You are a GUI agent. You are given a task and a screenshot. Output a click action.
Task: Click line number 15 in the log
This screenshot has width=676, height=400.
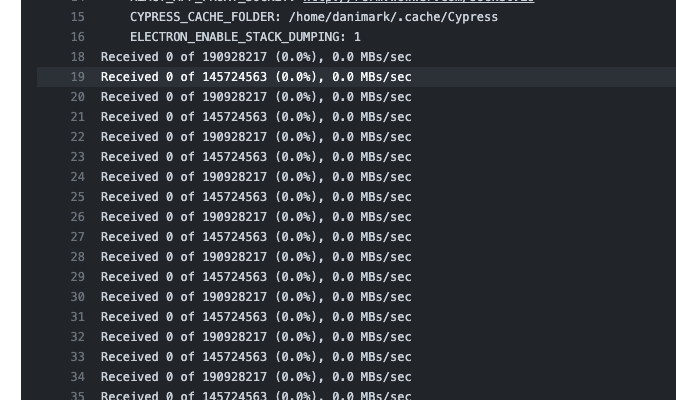click(78, 17)
